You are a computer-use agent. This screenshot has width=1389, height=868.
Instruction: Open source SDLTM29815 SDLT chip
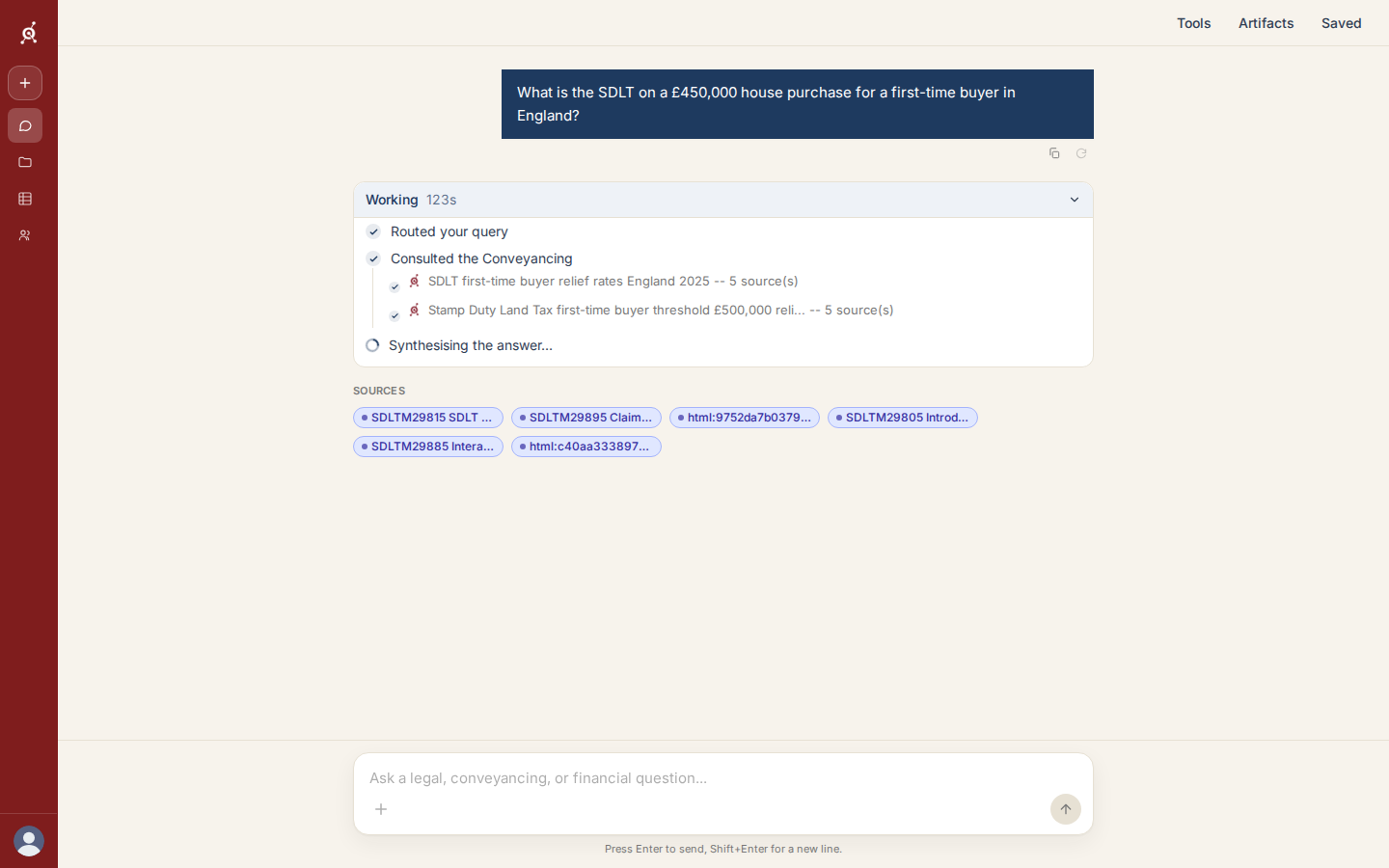click(428, 418)
